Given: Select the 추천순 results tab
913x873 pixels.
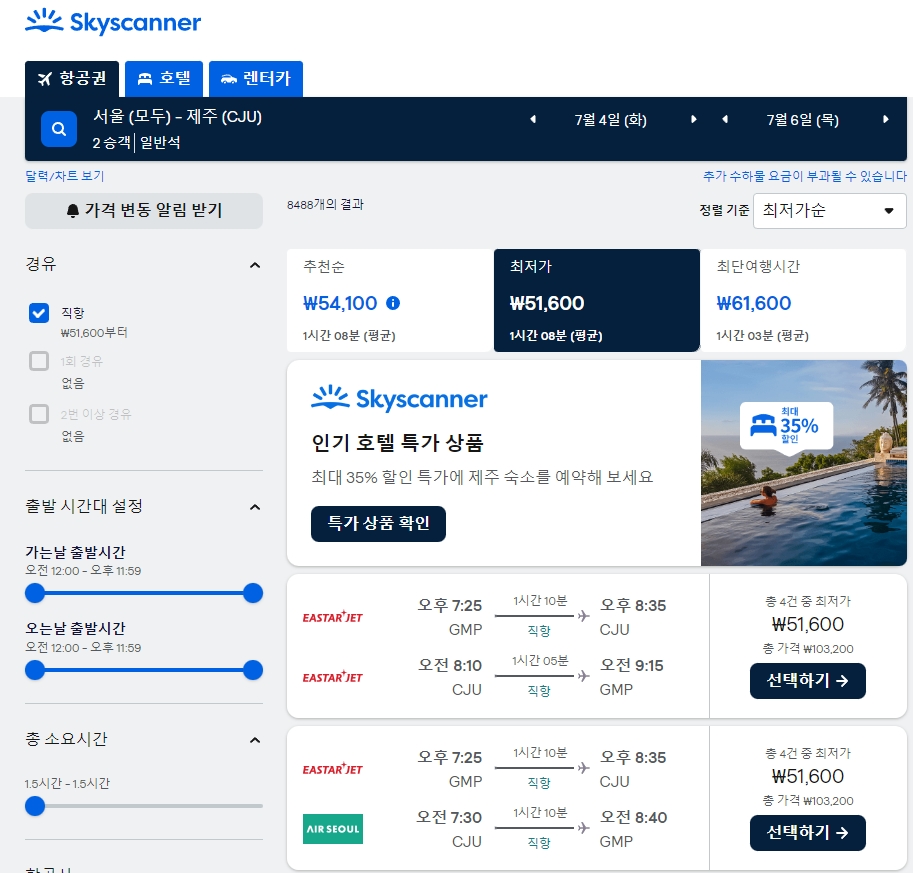Looking at the screenshot, I should pos(389,301).
